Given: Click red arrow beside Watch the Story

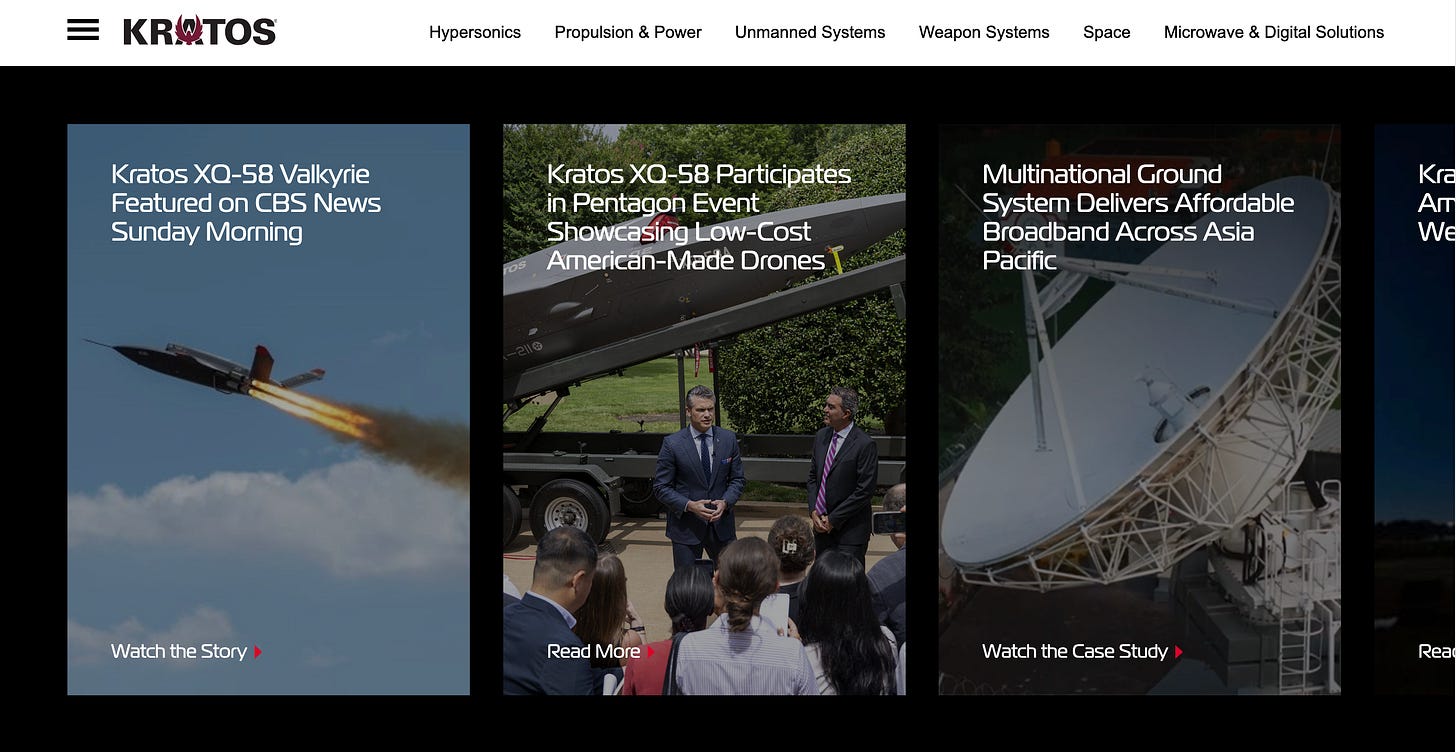Looking at the screenshot, I should [258, 652].
